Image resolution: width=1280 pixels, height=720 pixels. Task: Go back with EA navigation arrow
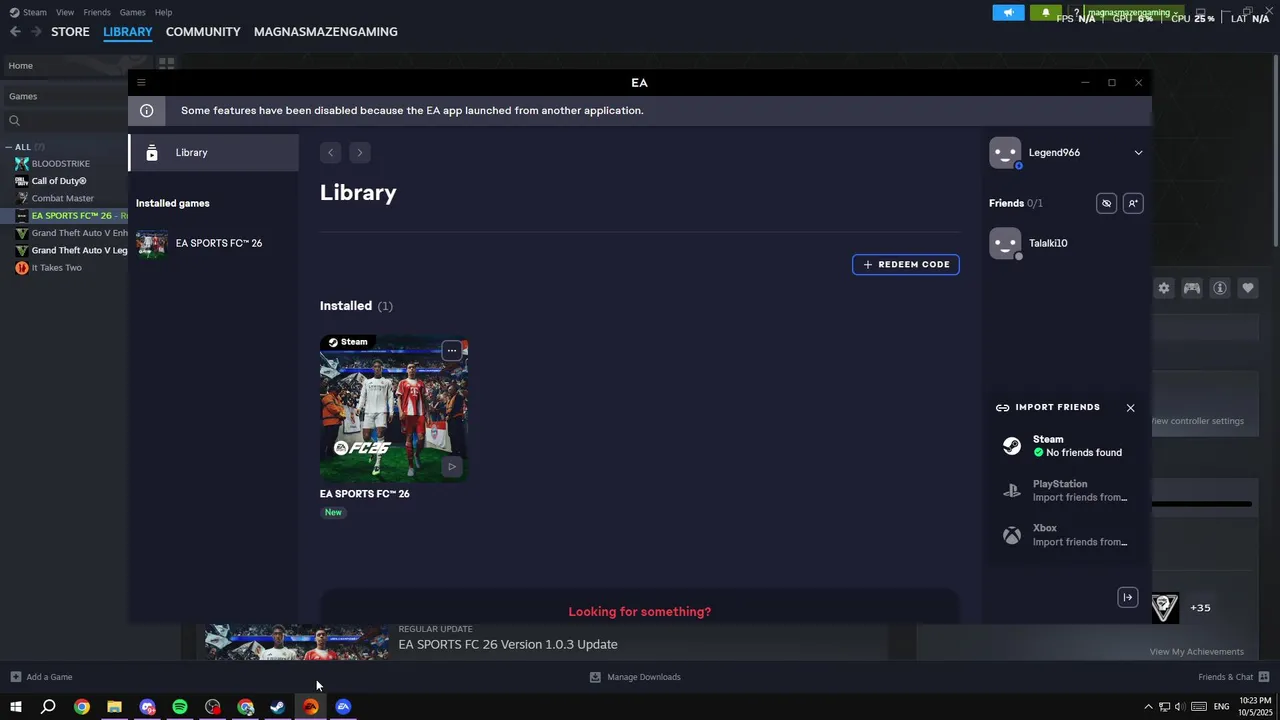(331, 153)
